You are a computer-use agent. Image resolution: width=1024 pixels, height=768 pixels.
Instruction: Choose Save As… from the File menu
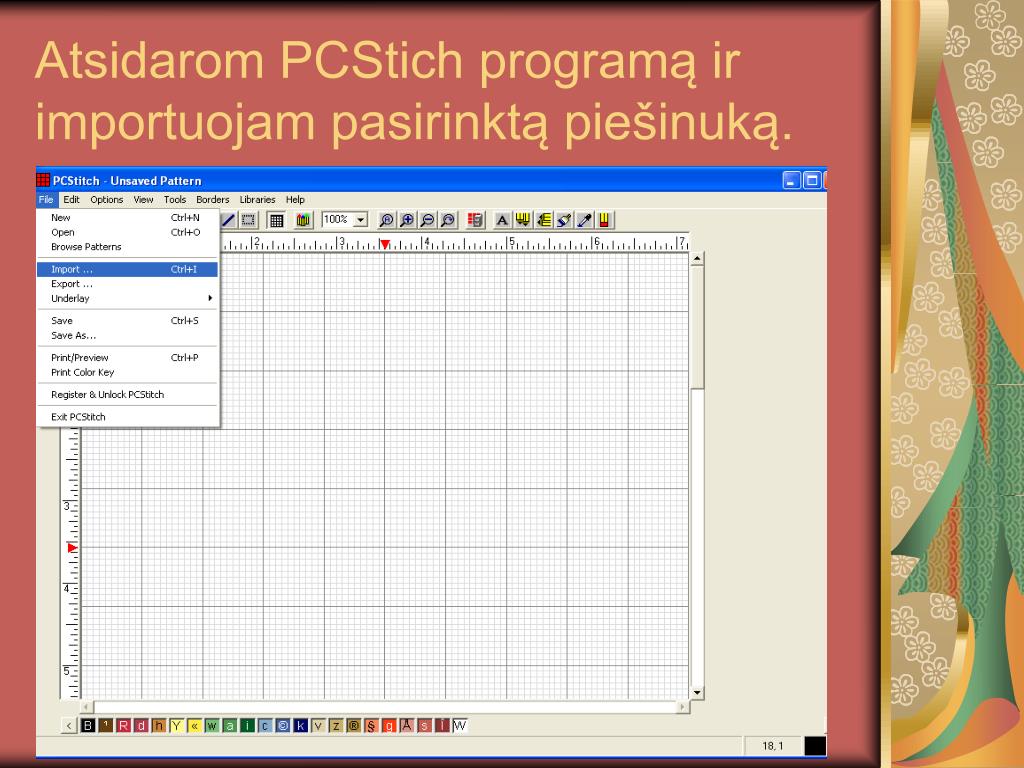click(127, 336)
